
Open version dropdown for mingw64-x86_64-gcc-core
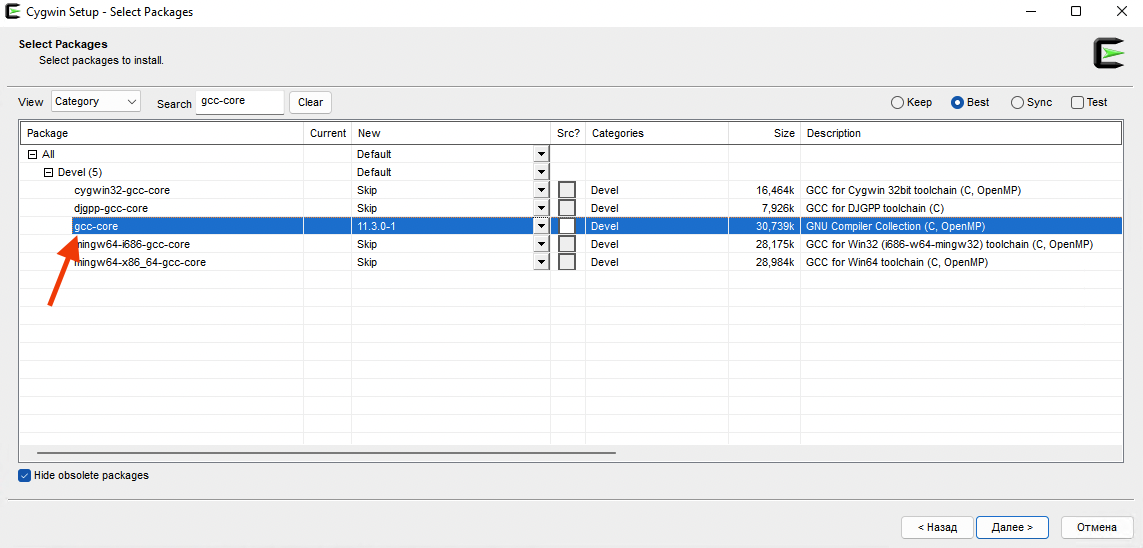coord(541,262)
